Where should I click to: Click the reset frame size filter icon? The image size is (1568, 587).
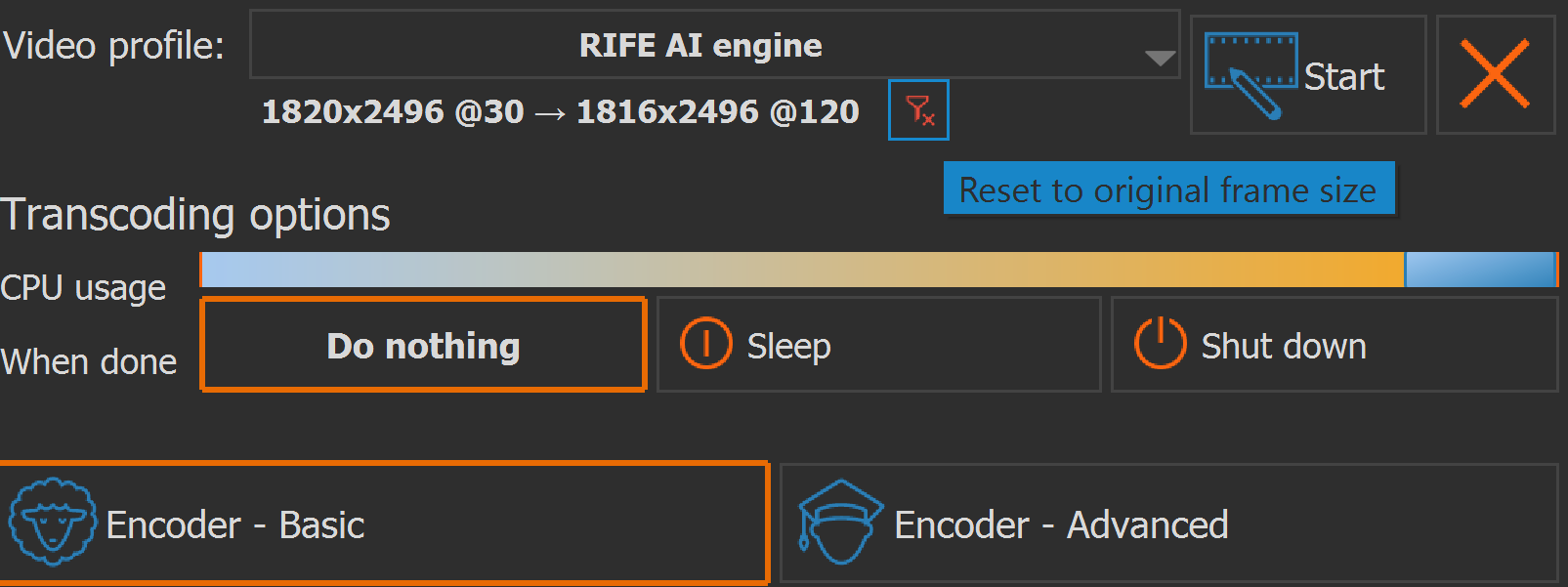918,110
